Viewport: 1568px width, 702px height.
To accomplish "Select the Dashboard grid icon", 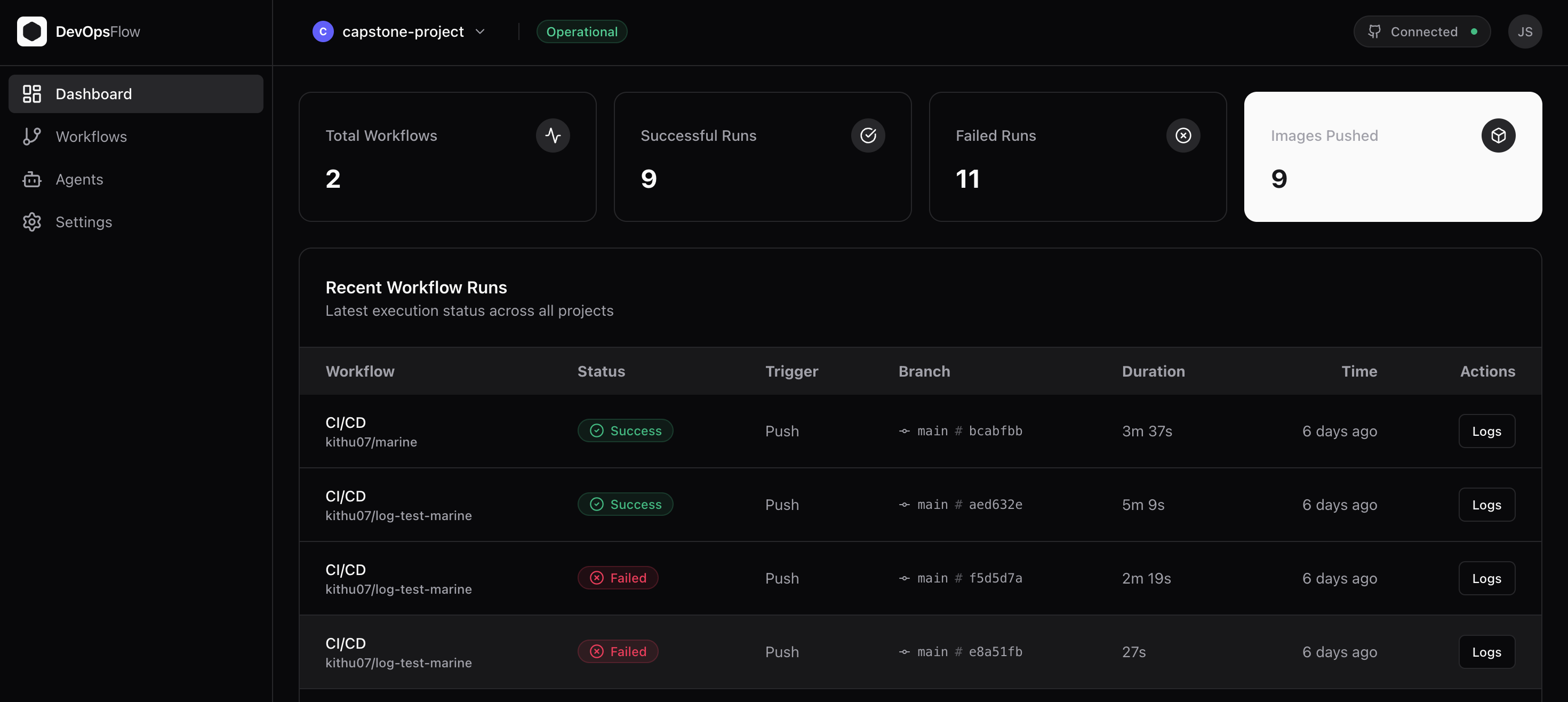I will coord(31,94).
